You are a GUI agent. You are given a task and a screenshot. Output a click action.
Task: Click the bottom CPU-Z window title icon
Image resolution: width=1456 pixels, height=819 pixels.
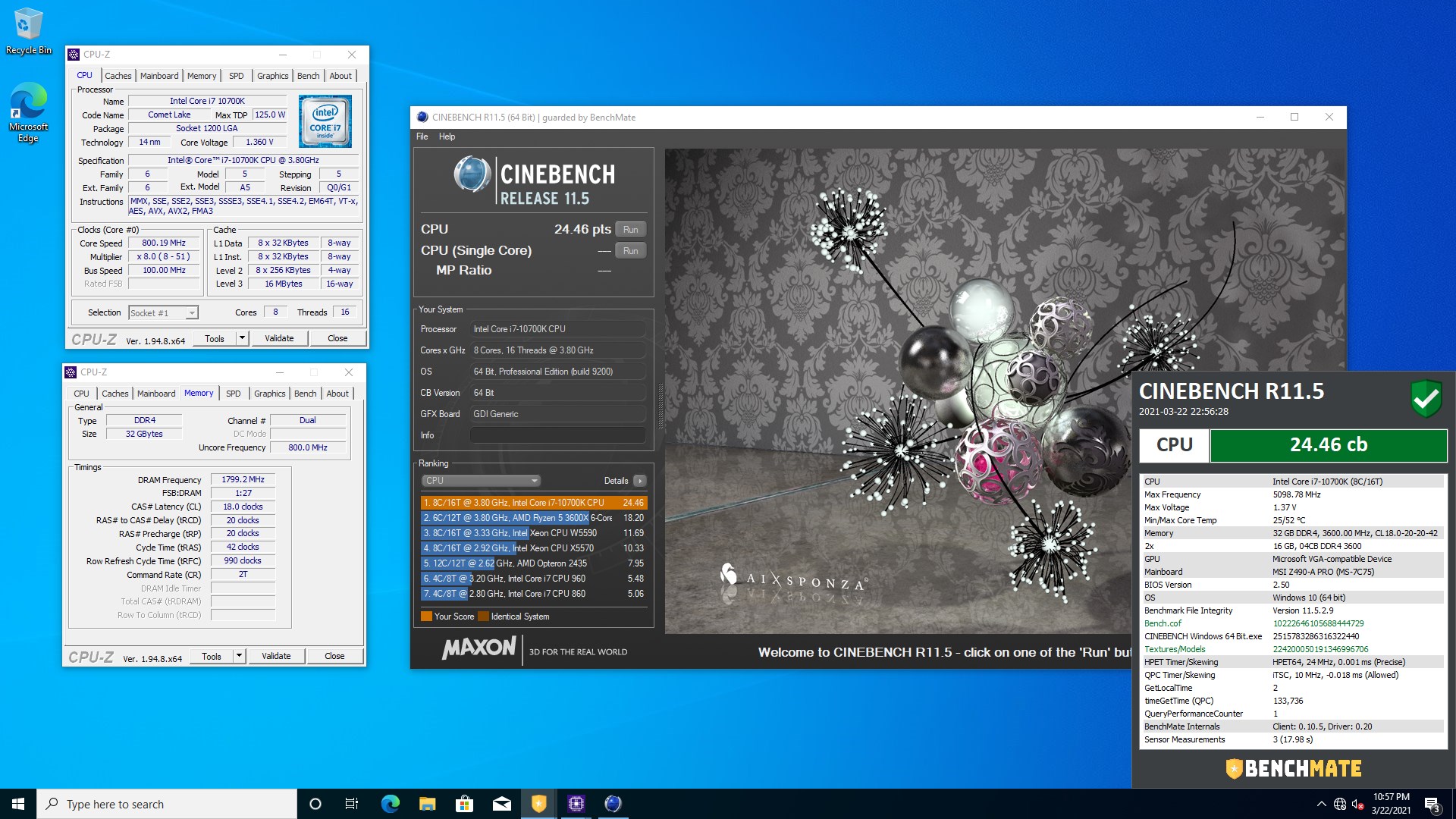pyautogui.click(x=71, y=372)
